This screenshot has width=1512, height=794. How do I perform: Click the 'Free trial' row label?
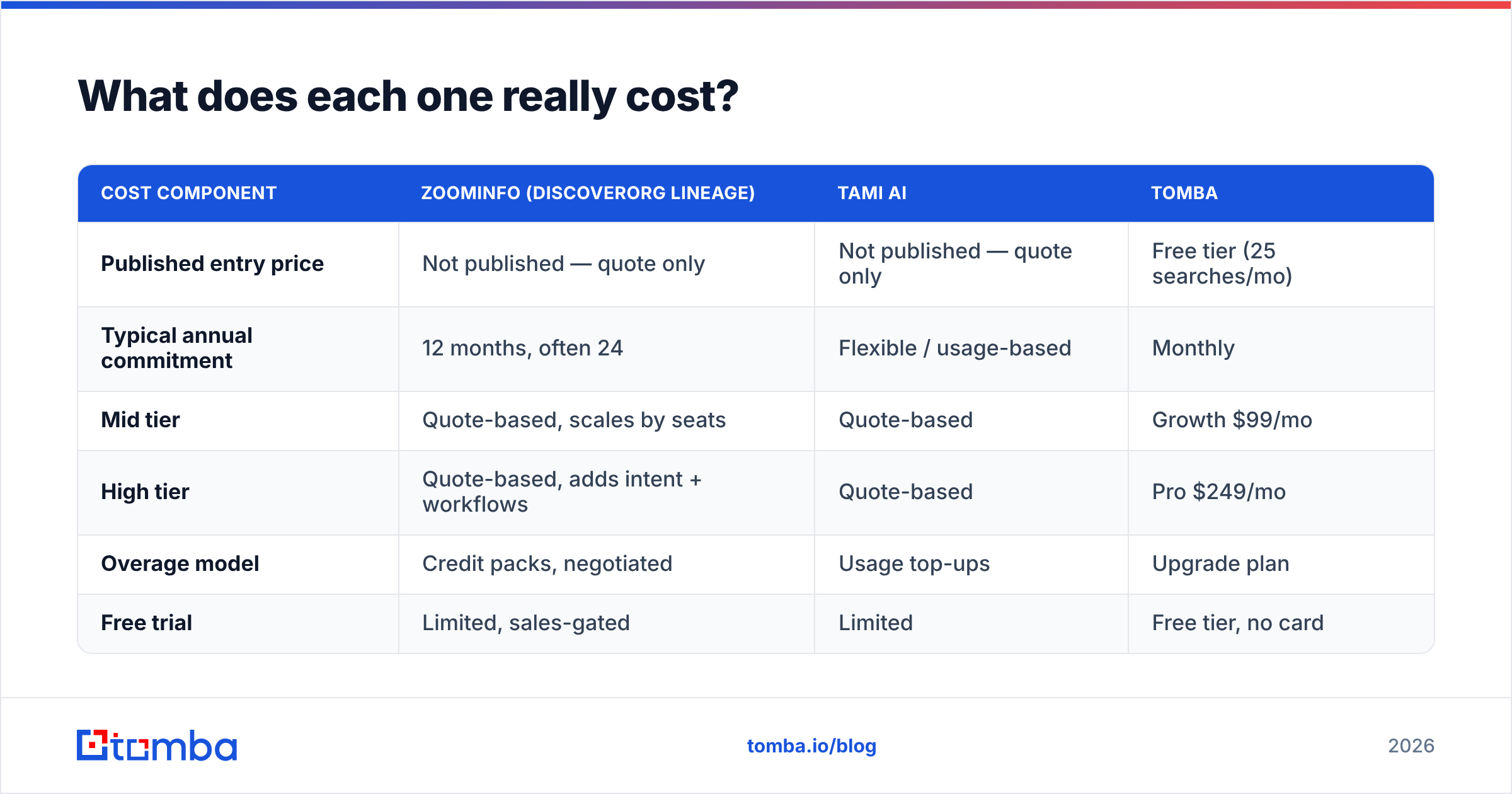(146, 623)
